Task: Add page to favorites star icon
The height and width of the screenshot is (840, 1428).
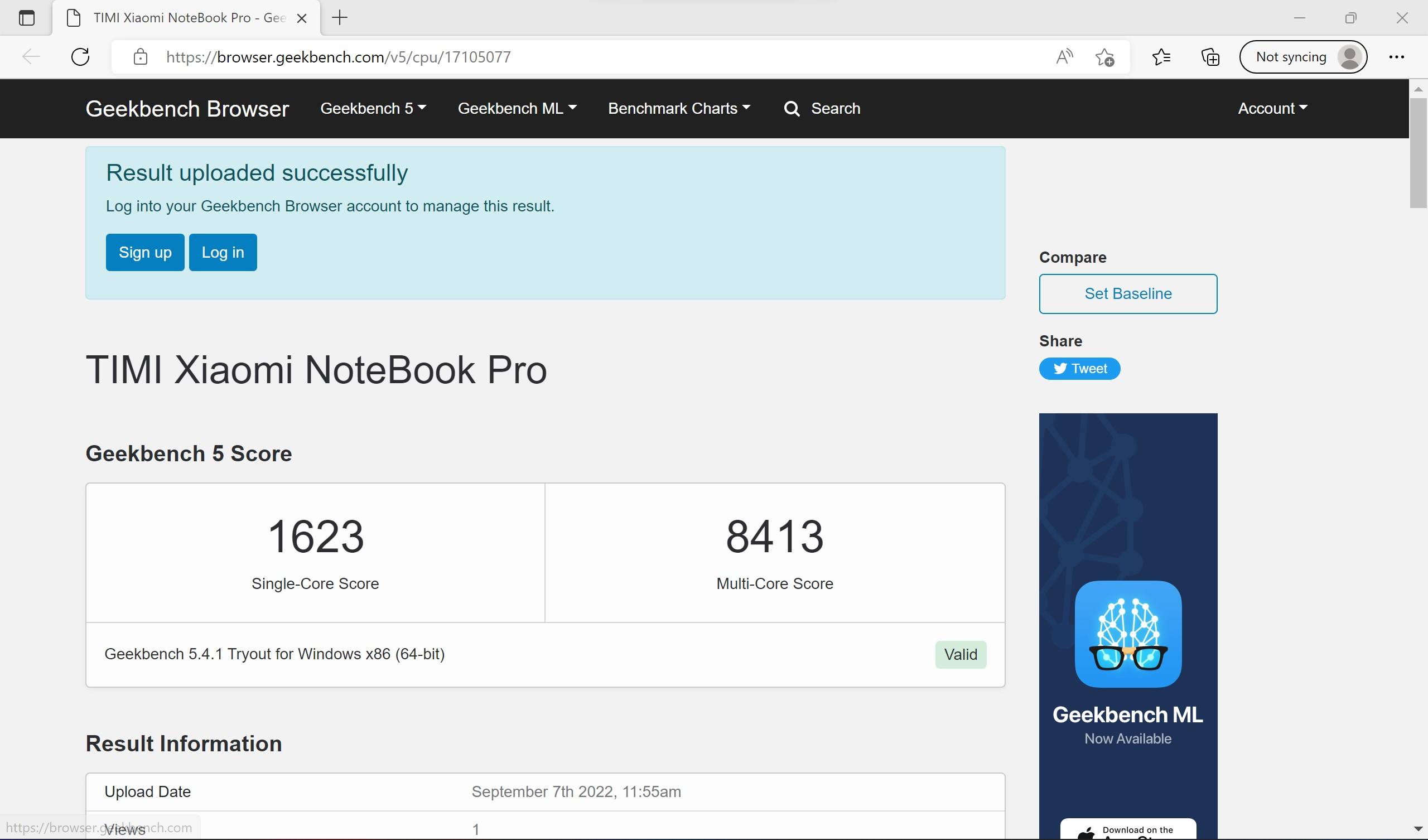Action: click(x=1104, y=57)
